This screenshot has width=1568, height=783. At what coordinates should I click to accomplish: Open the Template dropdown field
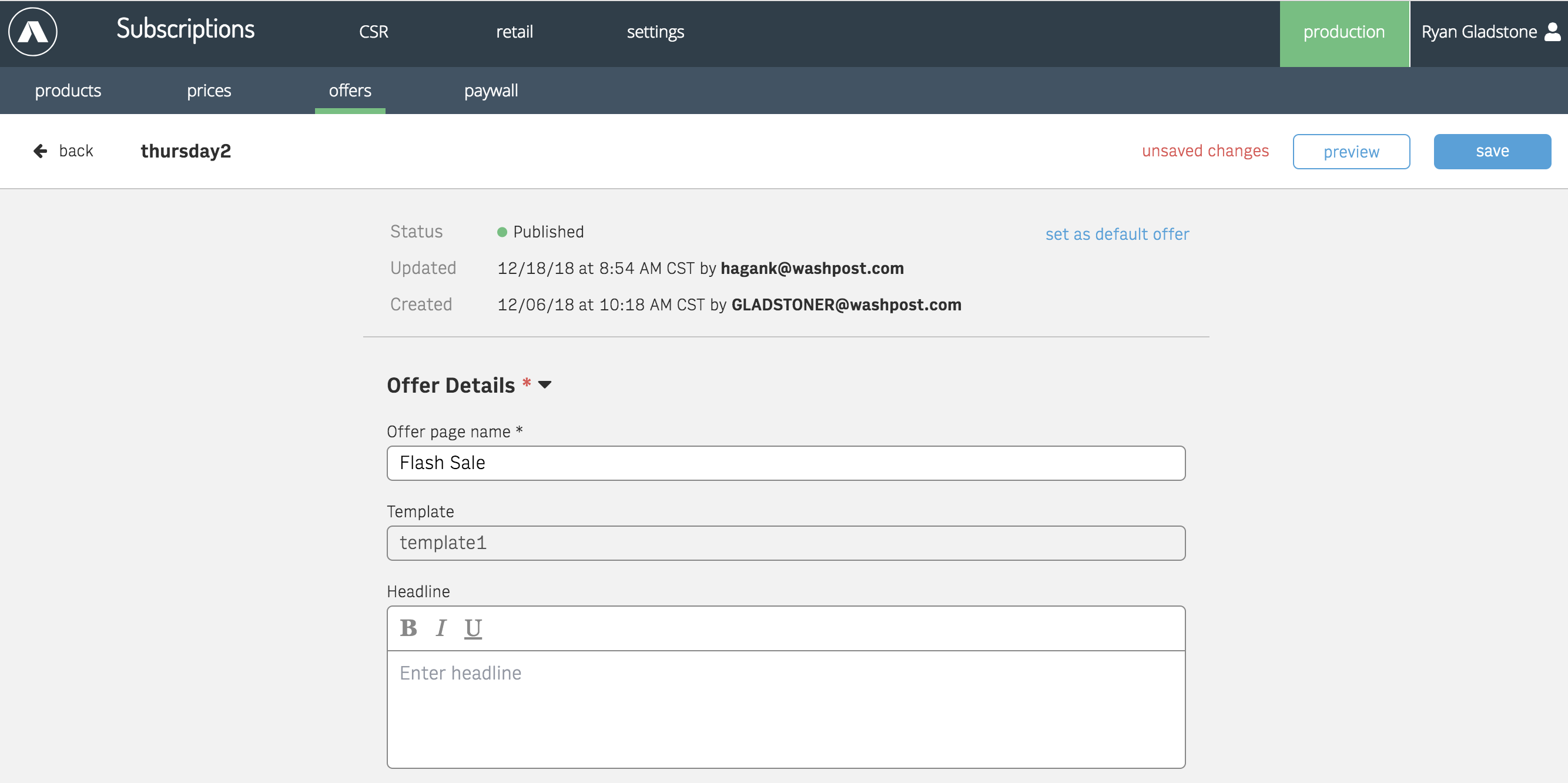786,543
